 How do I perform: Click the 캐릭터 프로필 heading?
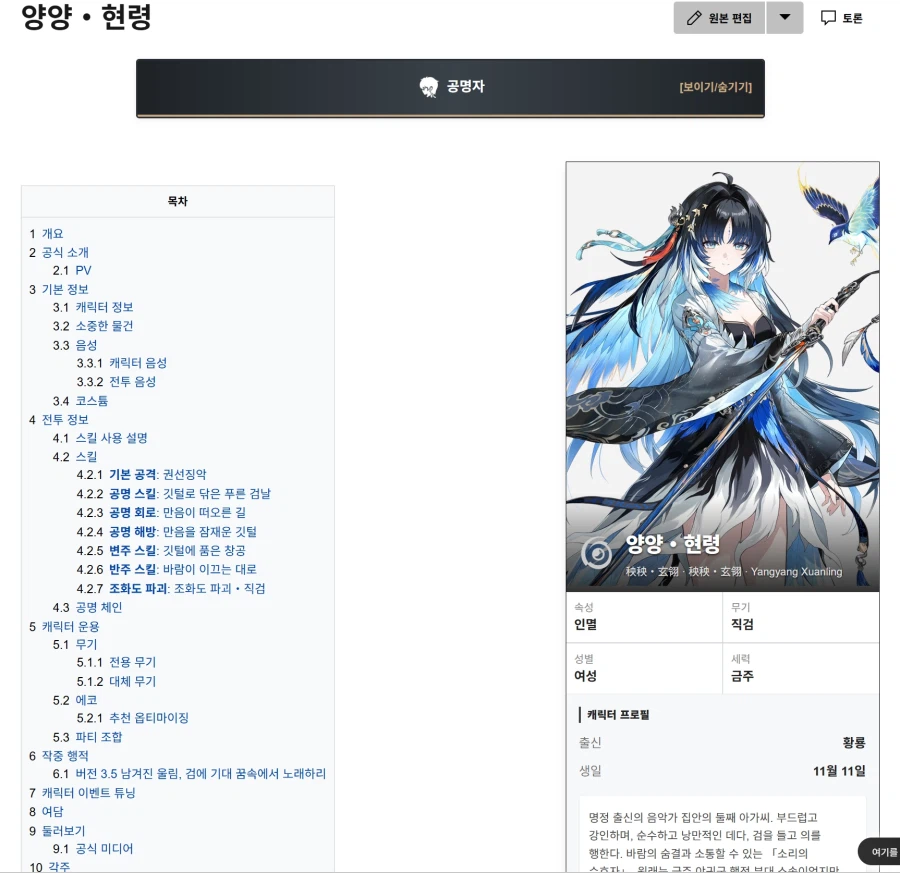tap(618, 715)
